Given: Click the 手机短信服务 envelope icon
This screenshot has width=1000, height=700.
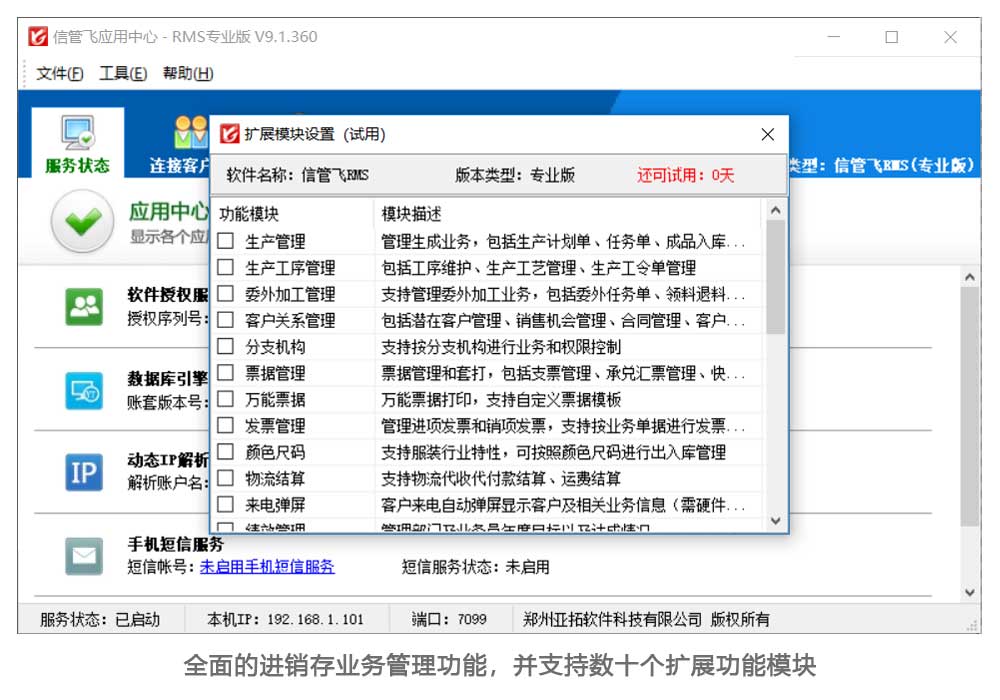Looking at the screenshot, I should coord(84,555).
